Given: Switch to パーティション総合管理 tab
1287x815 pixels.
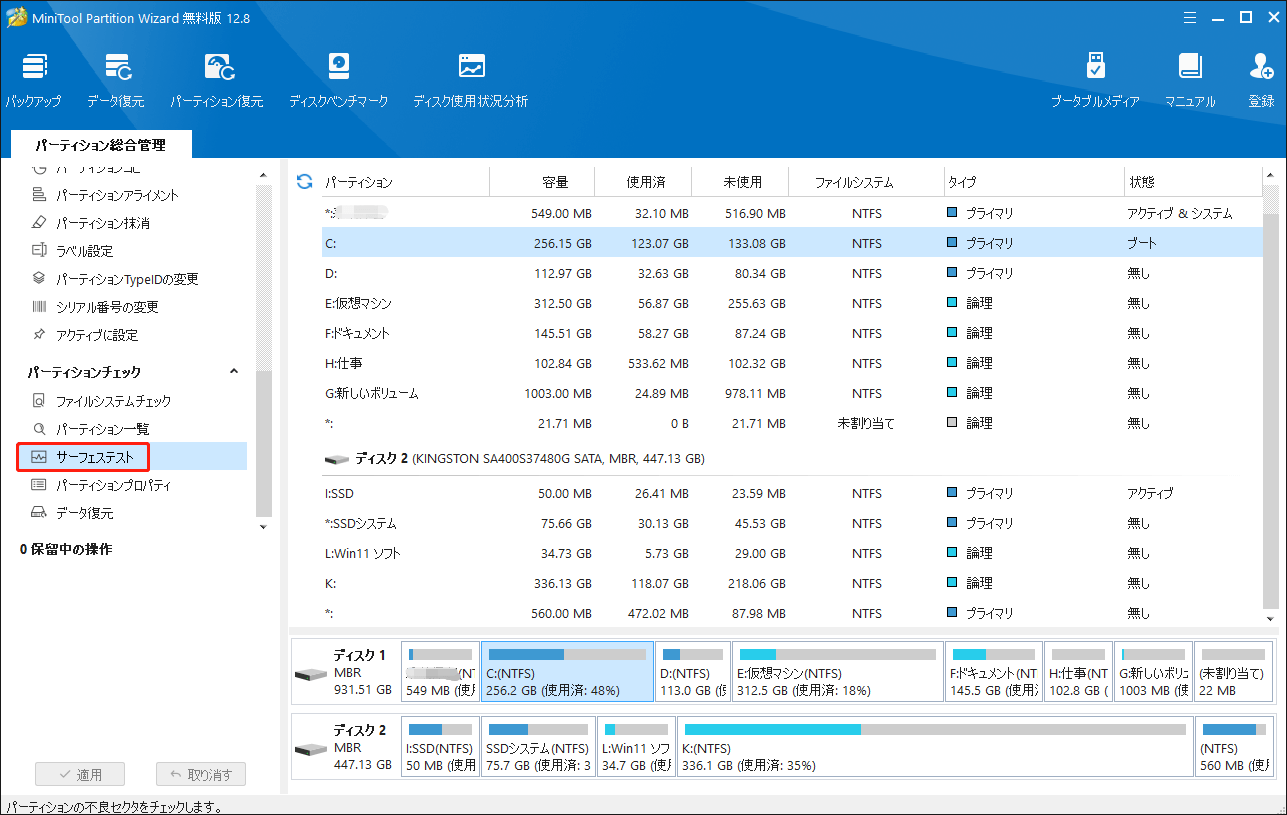Looking at the screenshot, I should point(100,145).
